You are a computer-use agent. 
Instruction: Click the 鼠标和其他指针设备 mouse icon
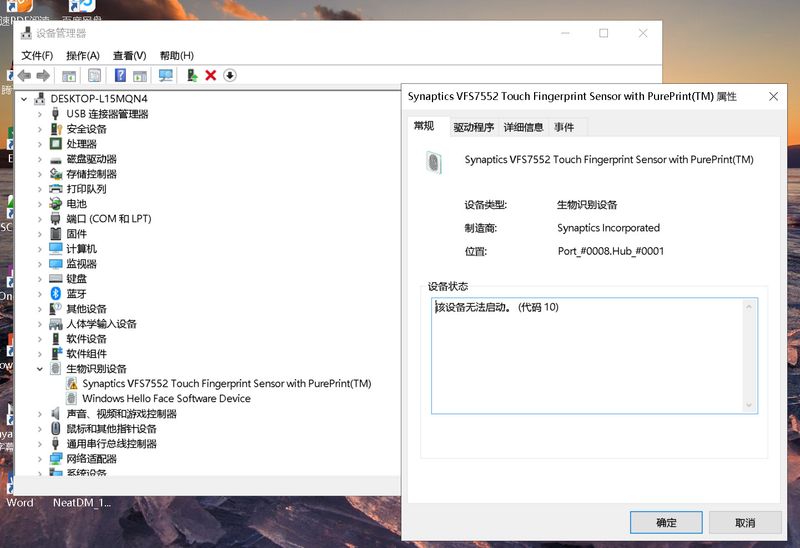(56, 429)
